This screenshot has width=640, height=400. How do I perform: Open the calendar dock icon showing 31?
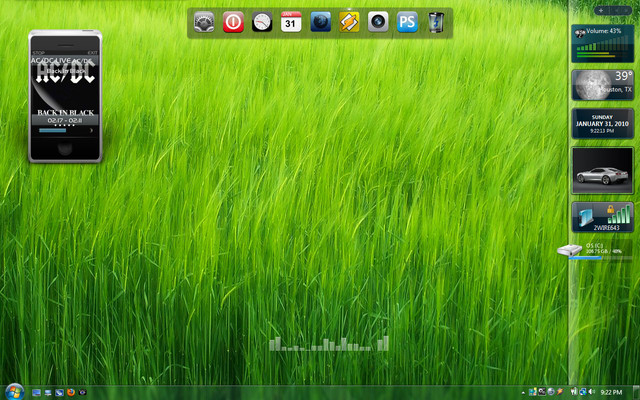pyautogui.click(x=291, y=22)
